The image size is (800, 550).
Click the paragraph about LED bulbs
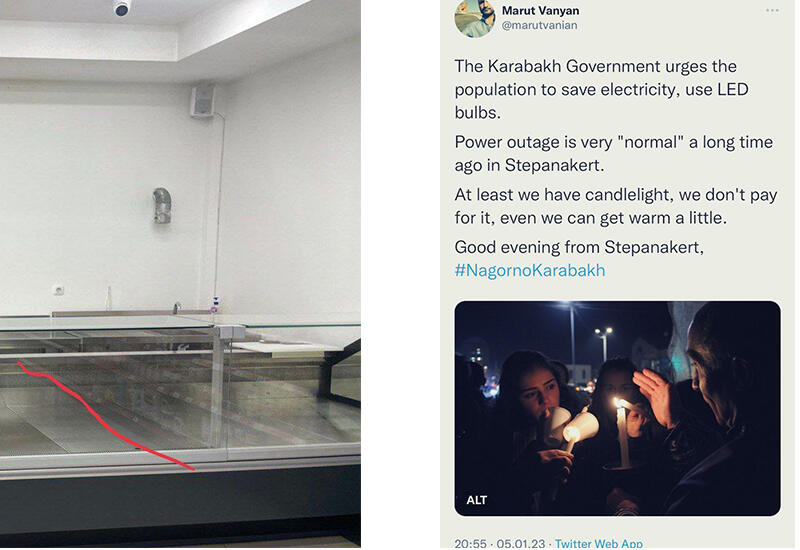601,89
